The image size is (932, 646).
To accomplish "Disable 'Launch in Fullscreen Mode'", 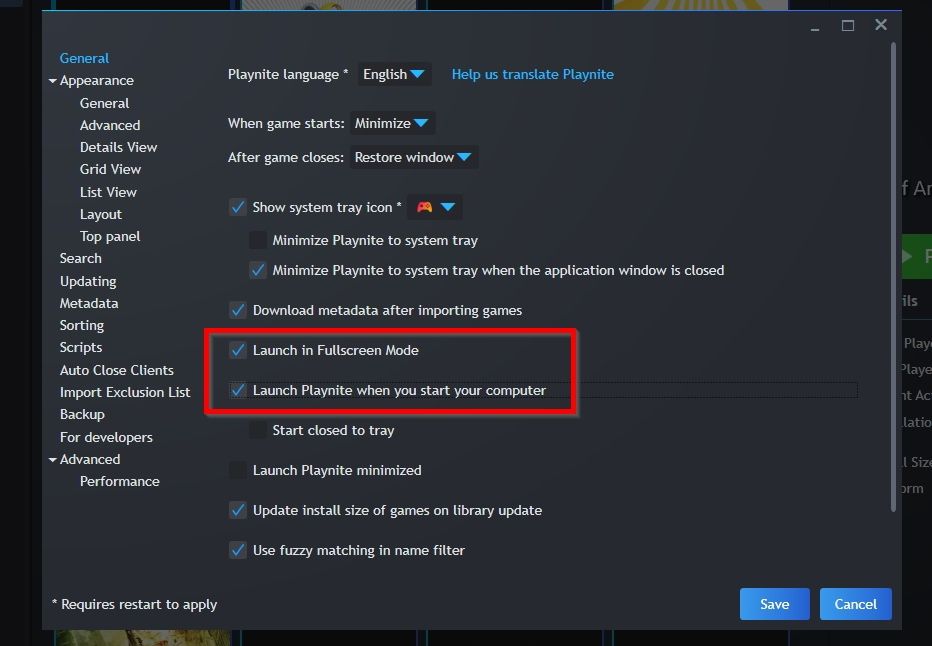I will pyautogui.click(x=238, y=350).
